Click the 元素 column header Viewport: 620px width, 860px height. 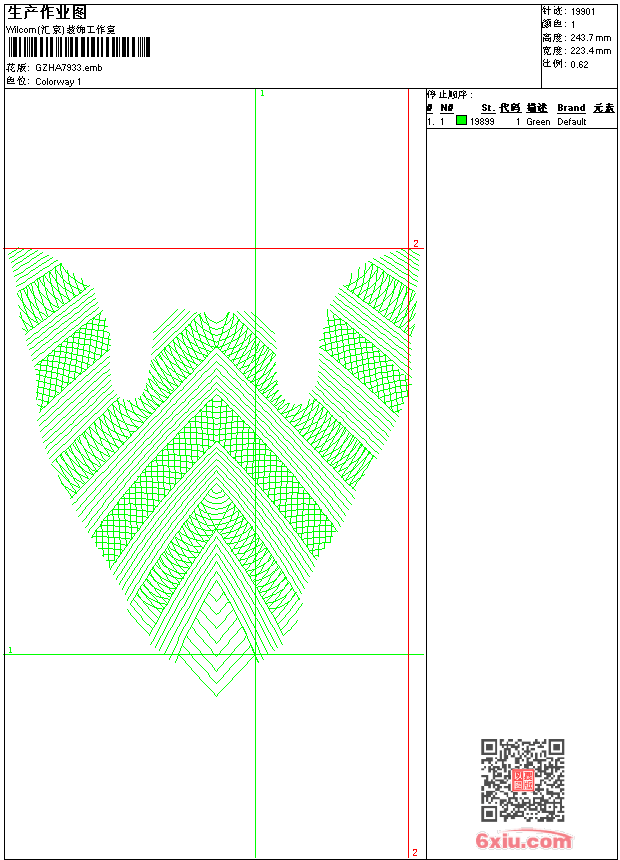pyautogui.click(x=604, y=108)
